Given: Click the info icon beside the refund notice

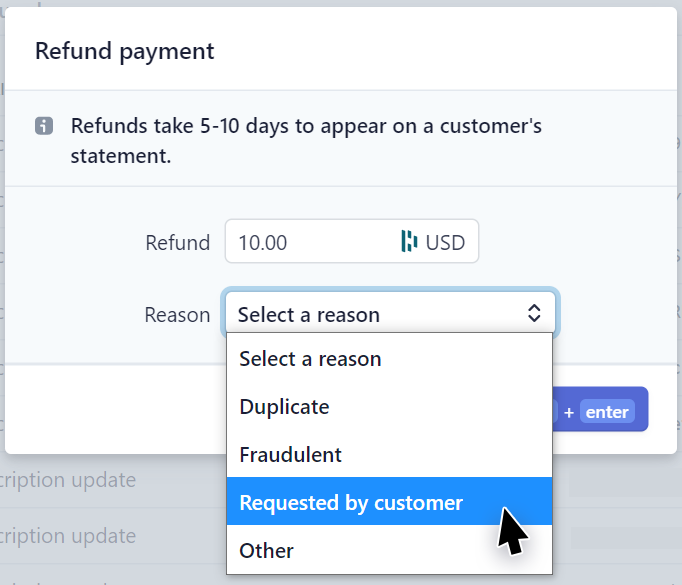Looking at the screenshot, I should [x=44, y=127].
